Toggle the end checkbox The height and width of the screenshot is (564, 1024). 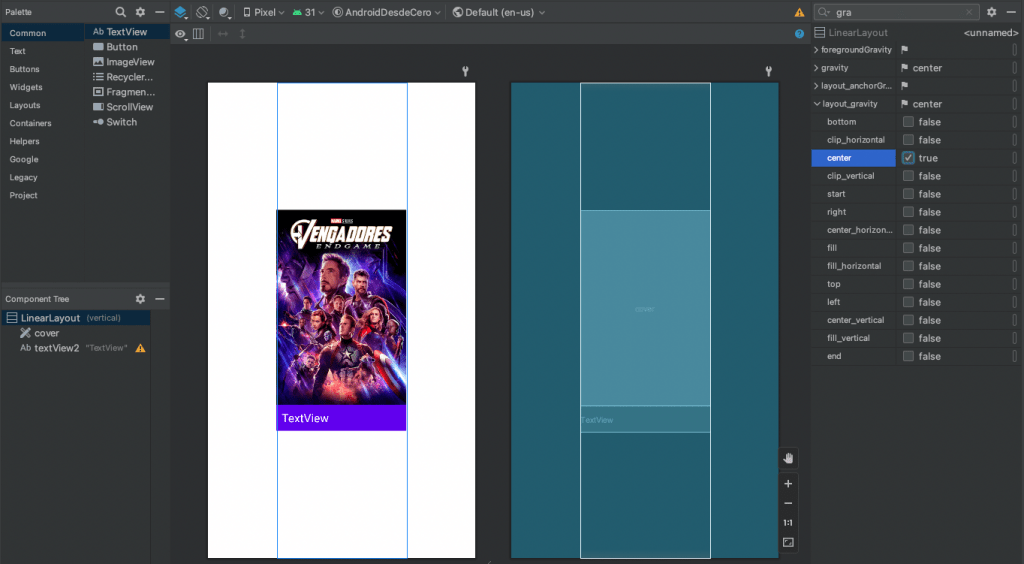coord(908,356)
